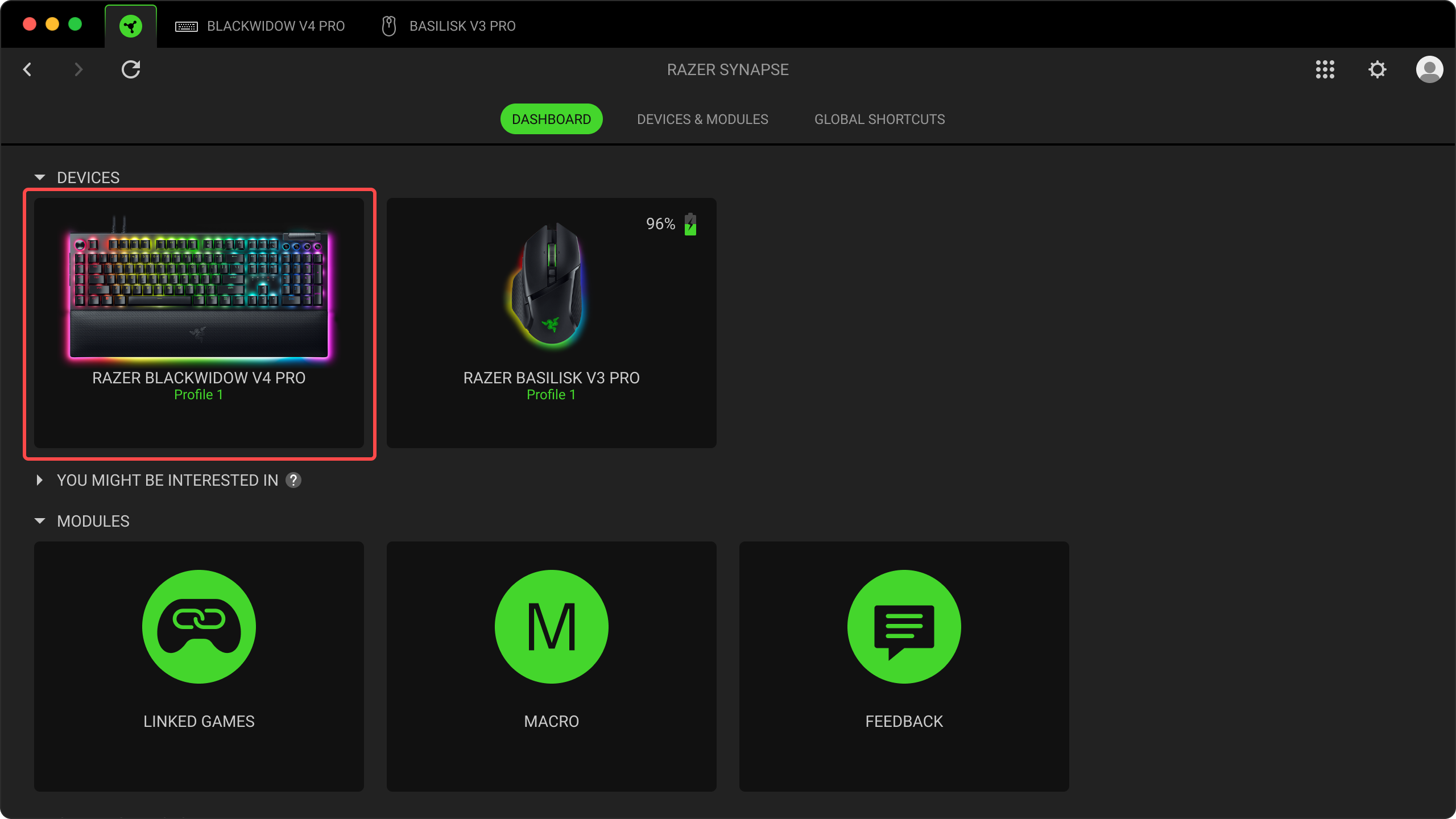Click the LINKED GAMES label
Screen dimensions: 1456x819
point(198,721)
